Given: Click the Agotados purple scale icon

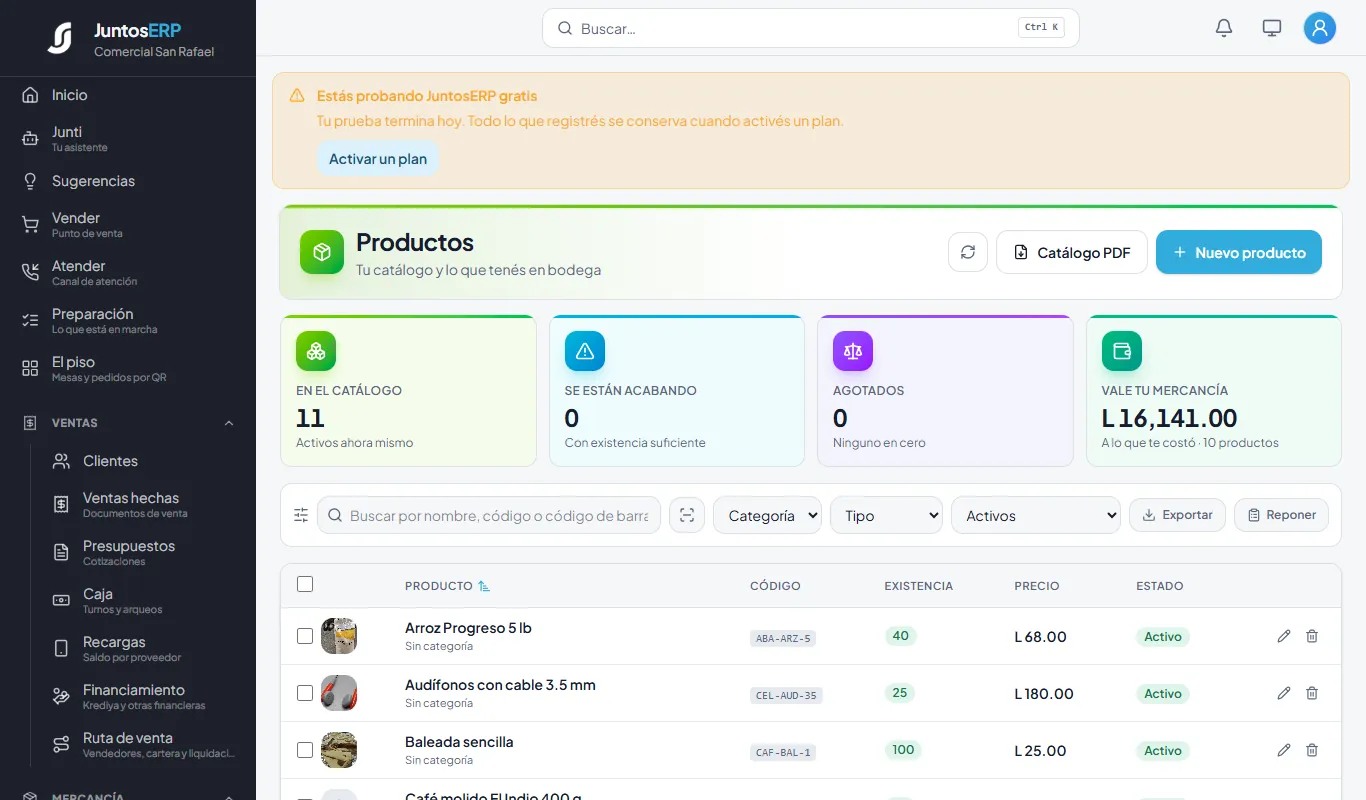Looking at the screenshot, I should tap(853, 351).
